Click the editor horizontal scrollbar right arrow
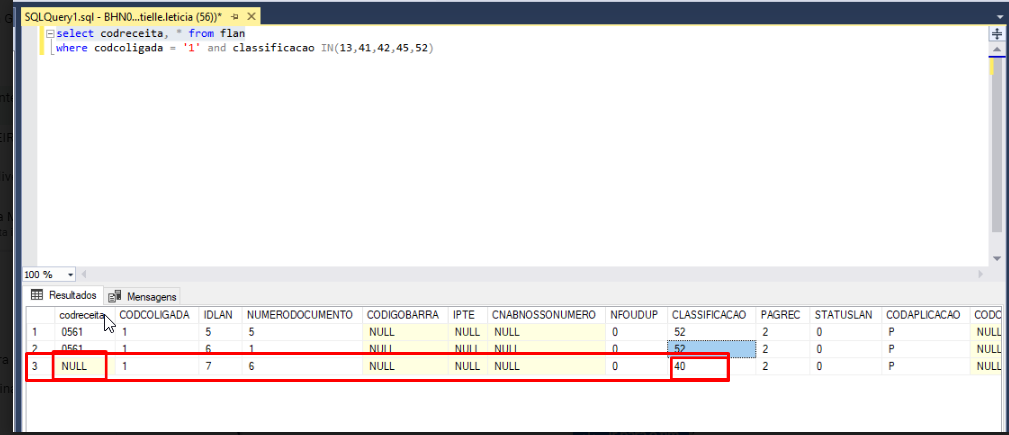This screenshot has height=435, width=1009. [x=981, y=275]
